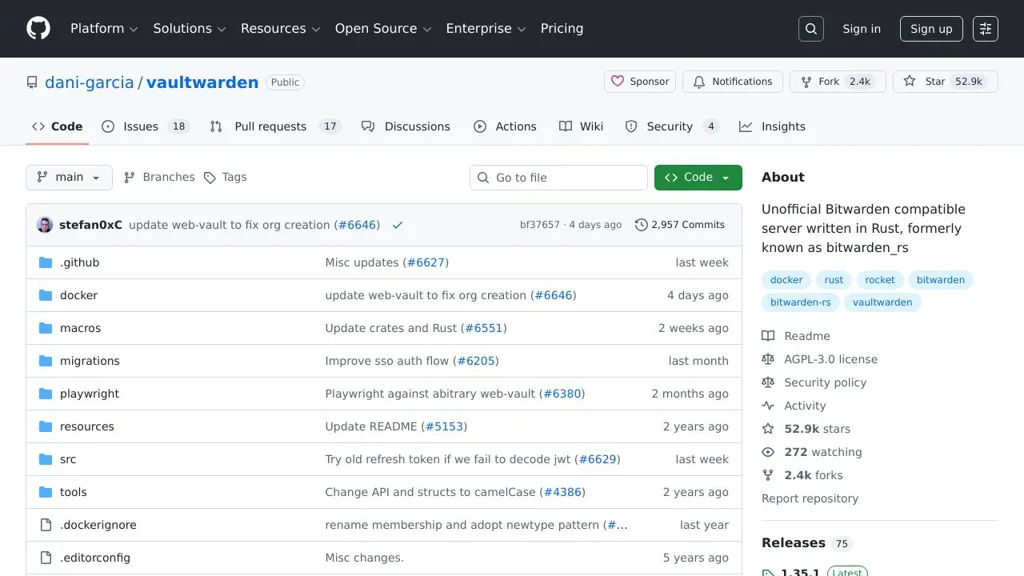This screenshot has width=1024, height=576.
Task: Click the Copilot appearance settings icon
Action: 985,29
